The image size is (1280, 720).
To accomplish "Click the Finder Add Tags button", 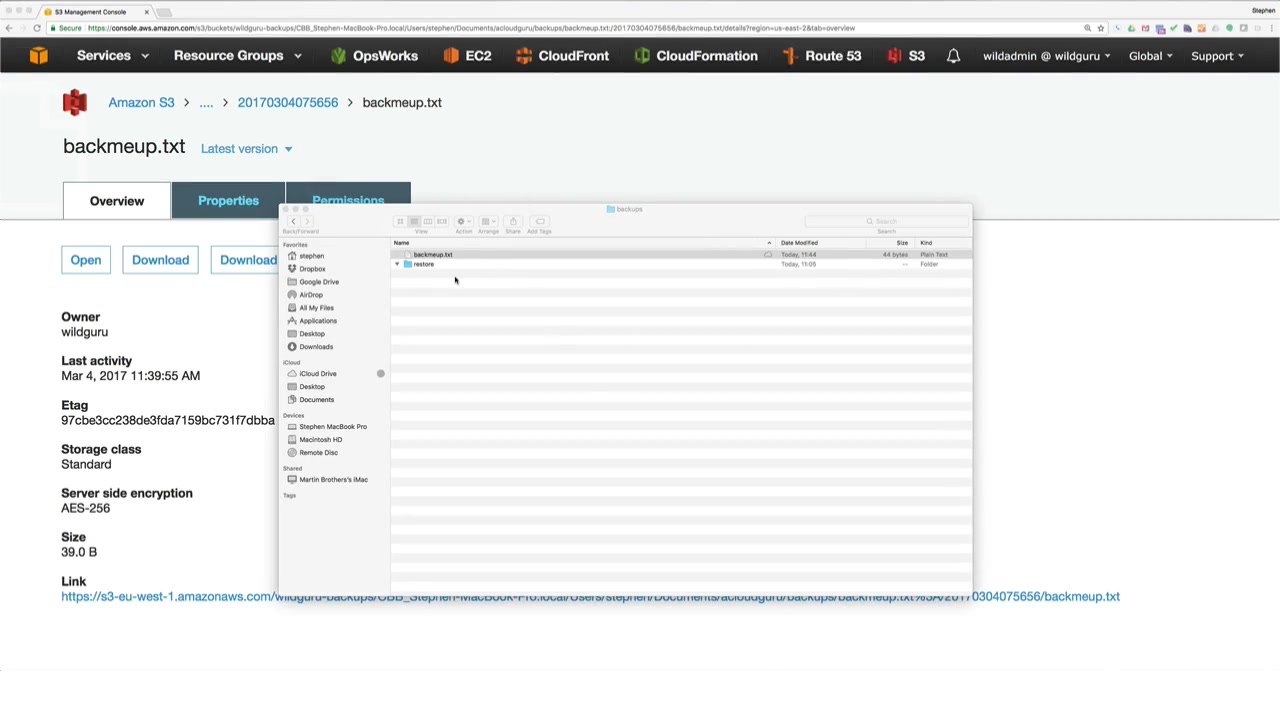I will coord(540,221).
